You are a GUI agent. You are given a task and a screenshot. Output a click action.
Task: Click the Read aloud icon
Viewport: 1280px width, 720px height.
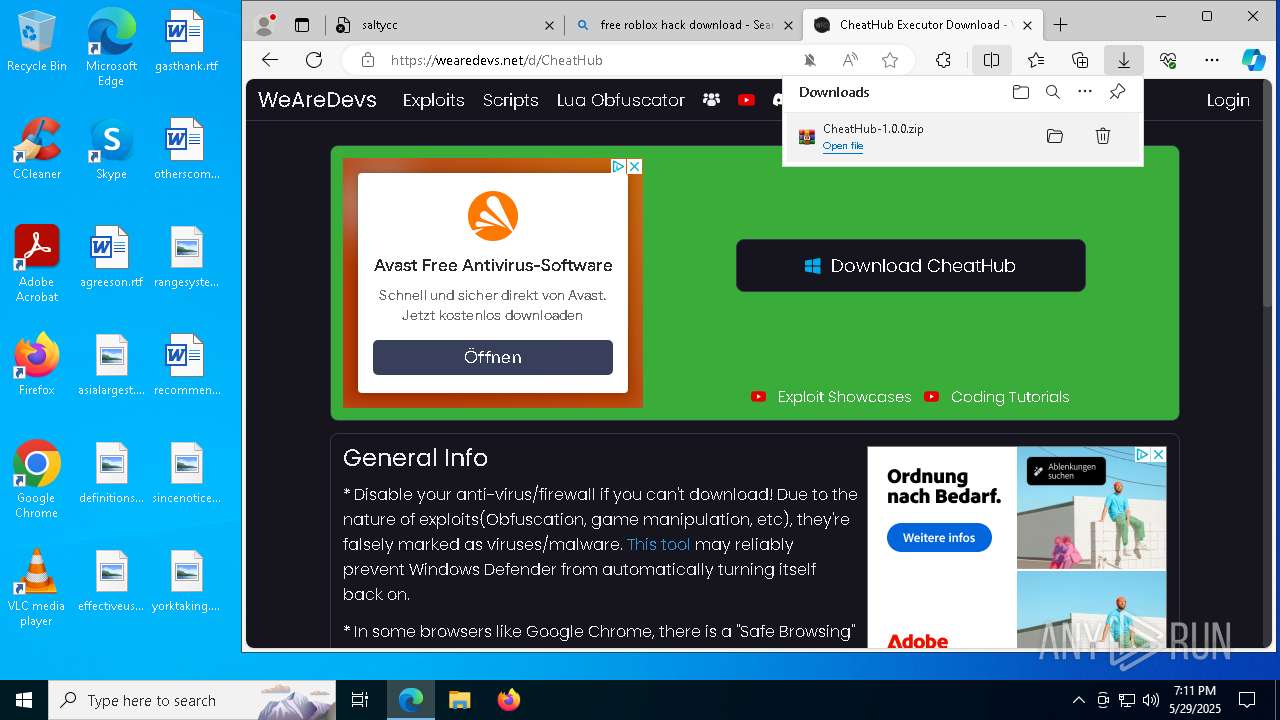(850, 60)
